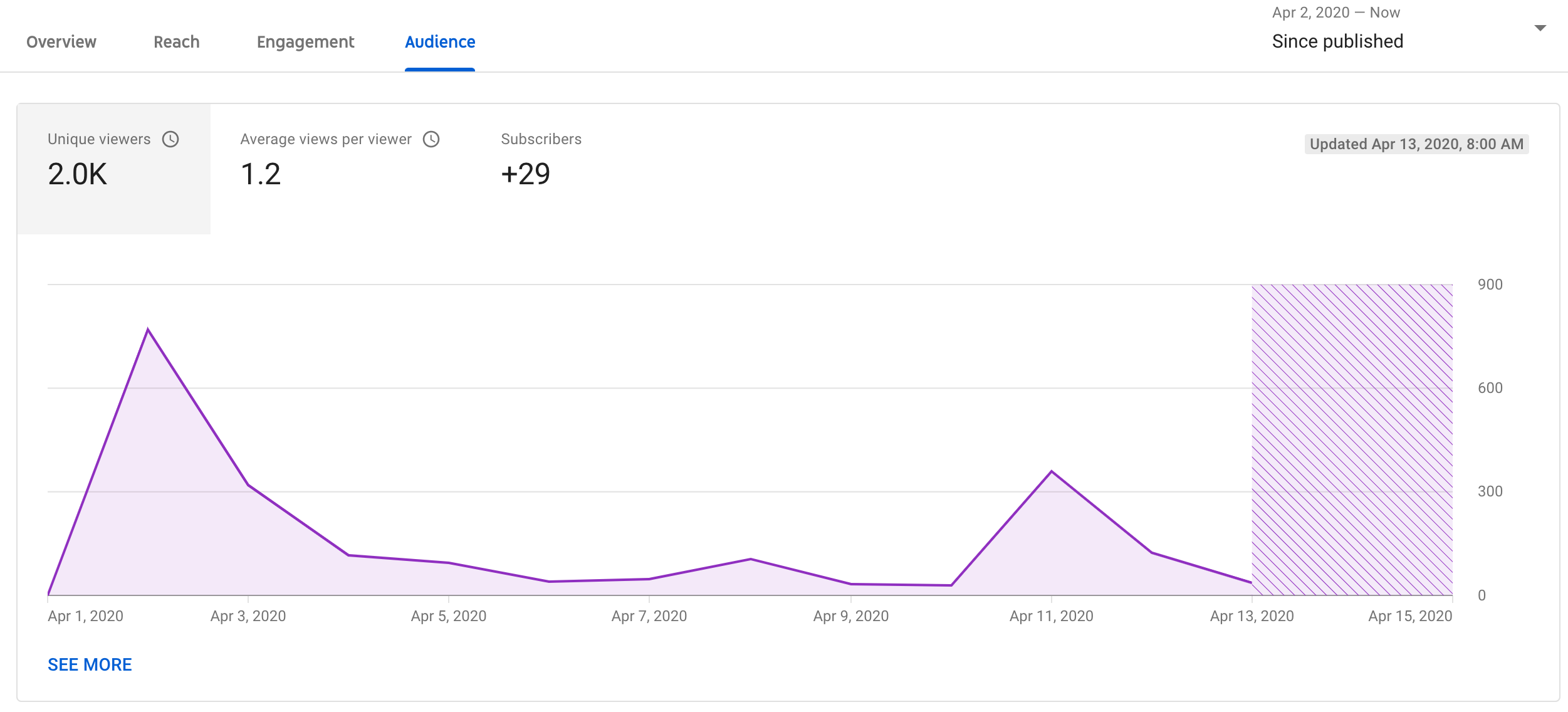Click the 'Updated Apr 13, 2020' badge
This screenshot has height=712, width=1568.
tap(1416, 144)
